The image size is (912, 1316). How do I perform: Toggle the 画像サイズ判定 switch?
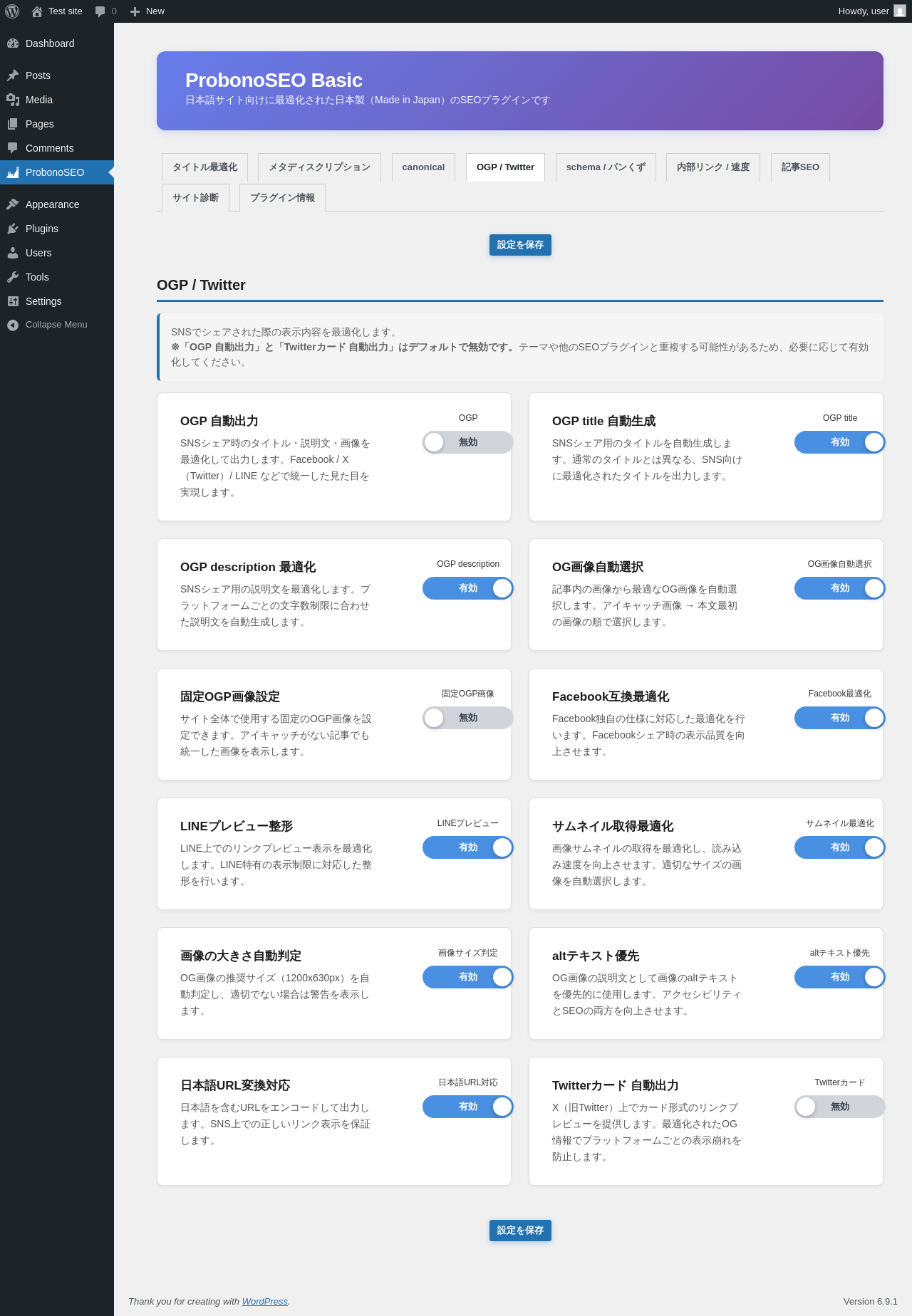click(468, 977)
